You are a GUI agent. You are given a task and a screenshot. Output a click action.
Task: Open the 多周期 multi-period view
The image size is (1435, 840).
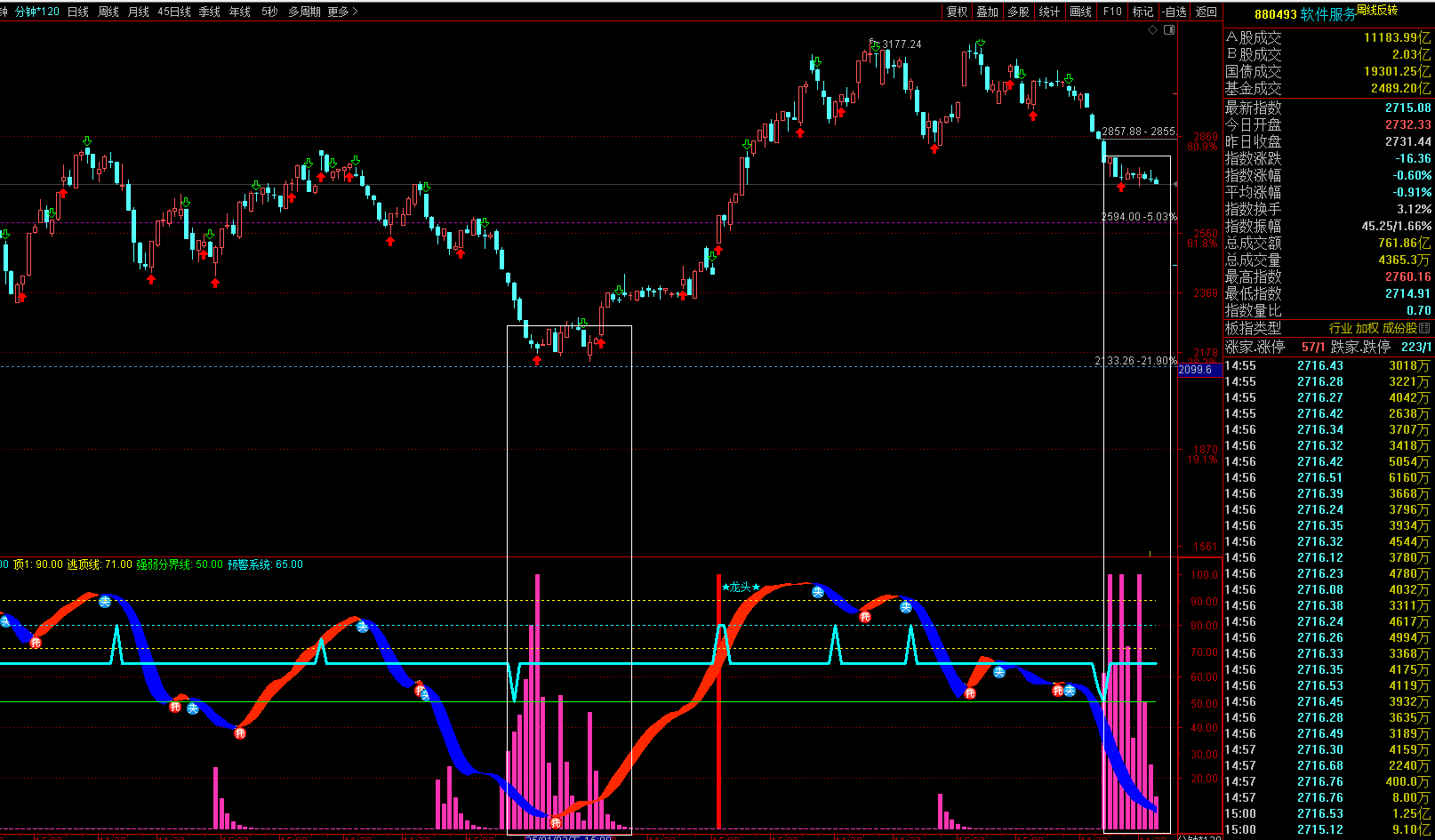pos(304,12)
